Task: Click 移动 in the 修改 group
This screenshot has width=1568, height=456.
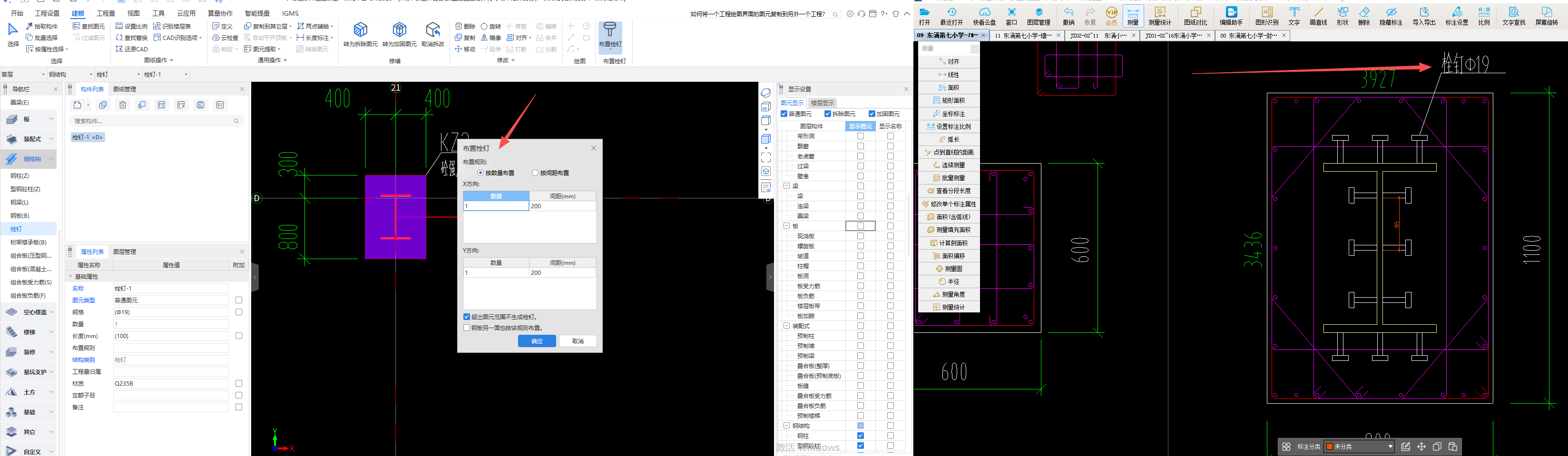Action: [465, 49]
